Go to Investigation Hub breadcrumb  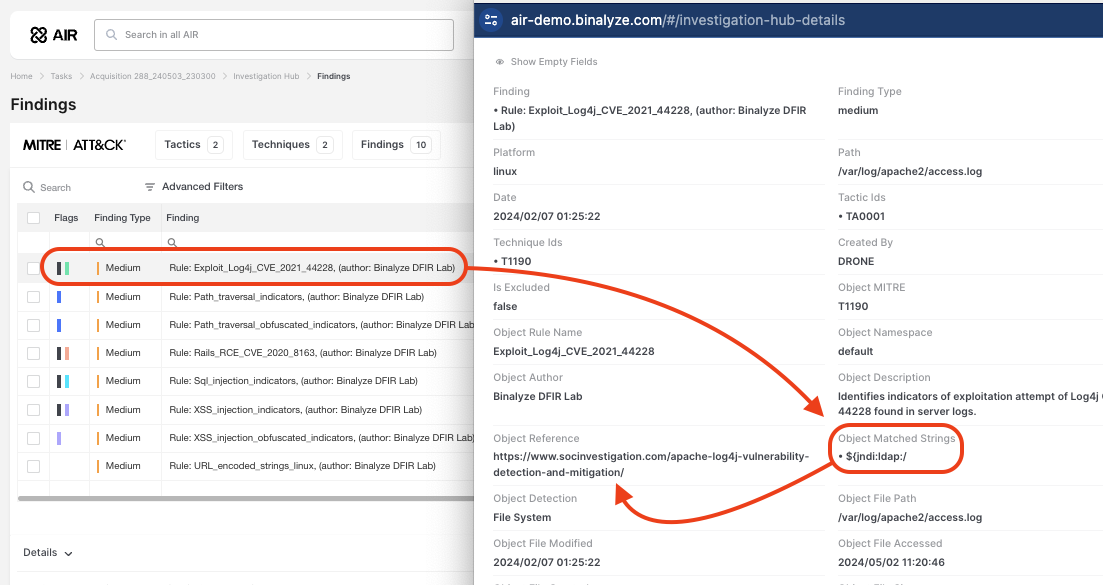pos(266,76)
